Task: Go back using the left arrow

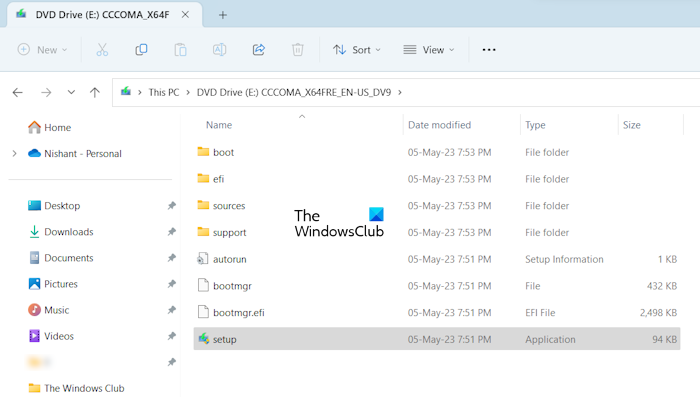Action: click(x=17, y=92)
